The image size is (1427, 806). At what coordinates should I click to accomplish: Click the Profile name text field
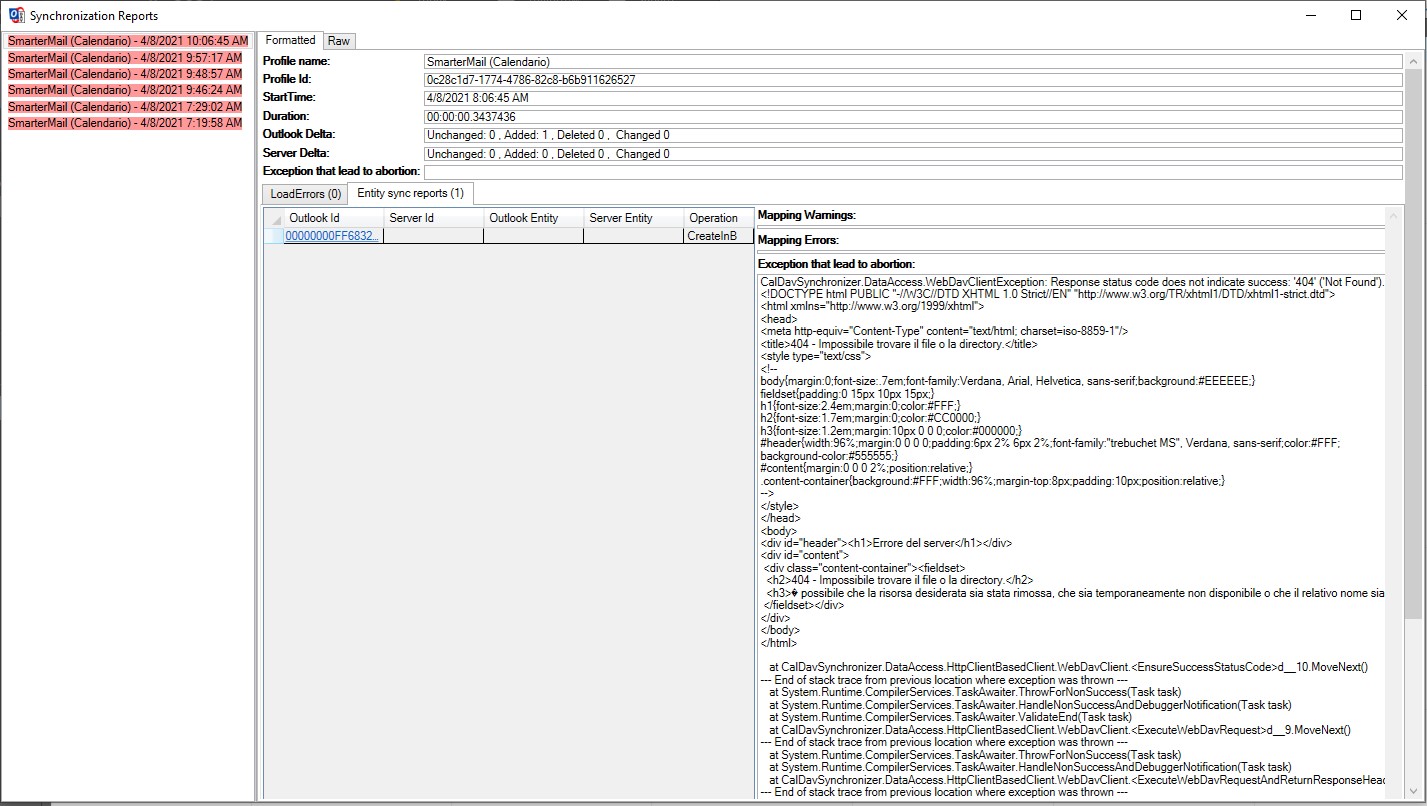912,62
